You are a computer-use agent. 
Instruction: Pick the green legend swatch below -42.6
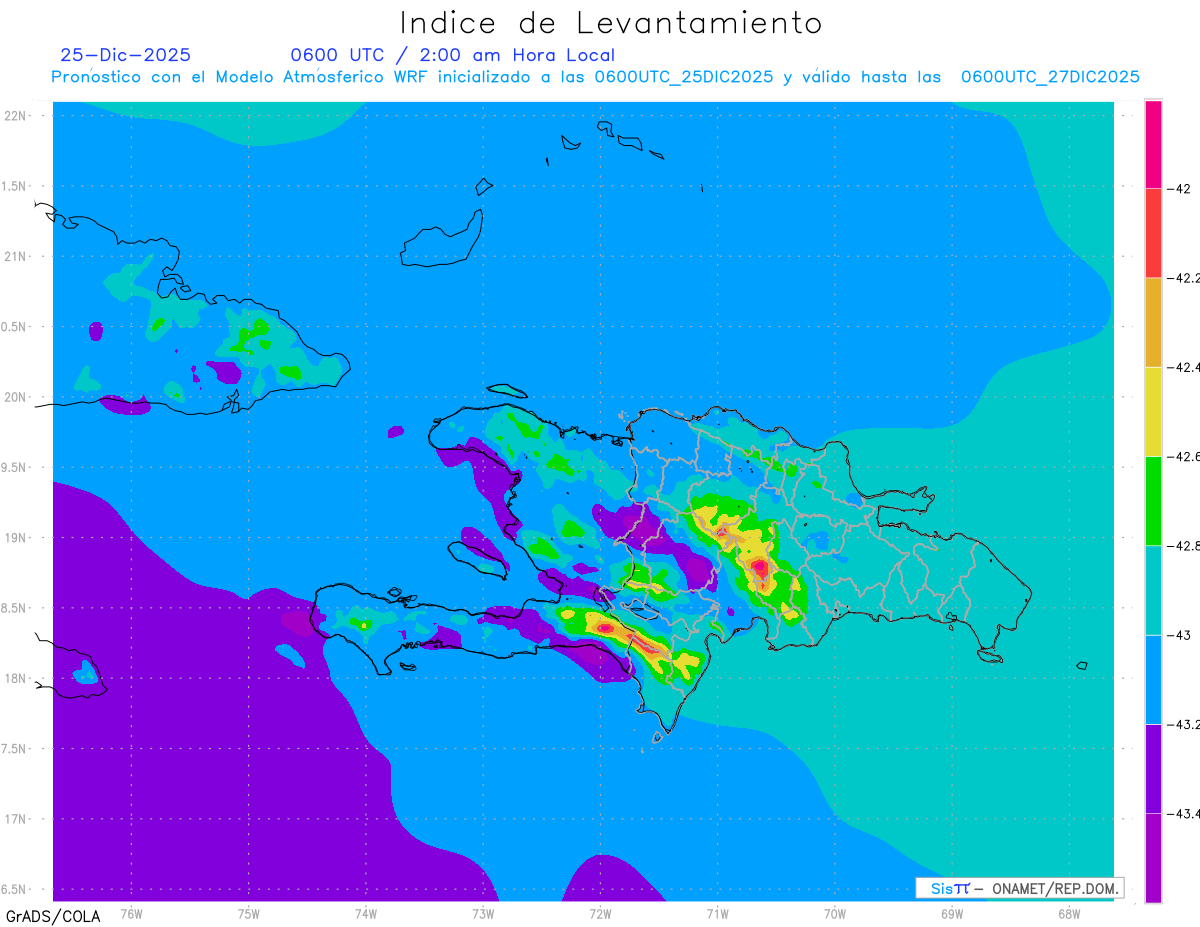[x=1153, y=501]
